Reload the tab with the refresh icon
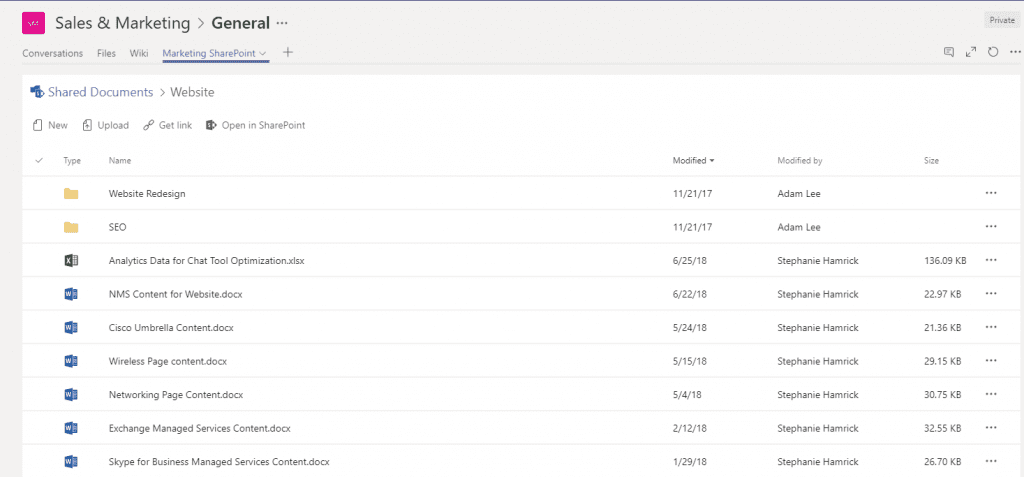This screenshot has width=1024, height=477. [x=993, y=52]
